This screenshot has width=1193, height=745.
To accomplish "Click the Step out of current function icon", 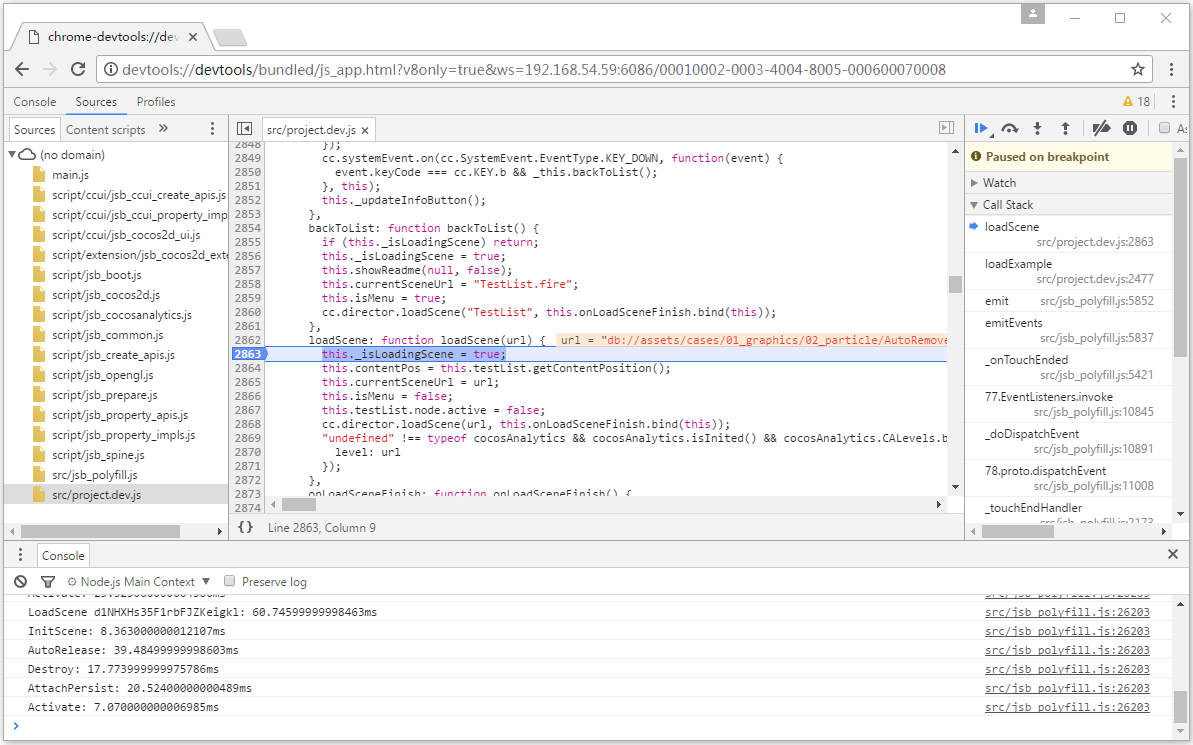I will click(x=1065, y=128).
